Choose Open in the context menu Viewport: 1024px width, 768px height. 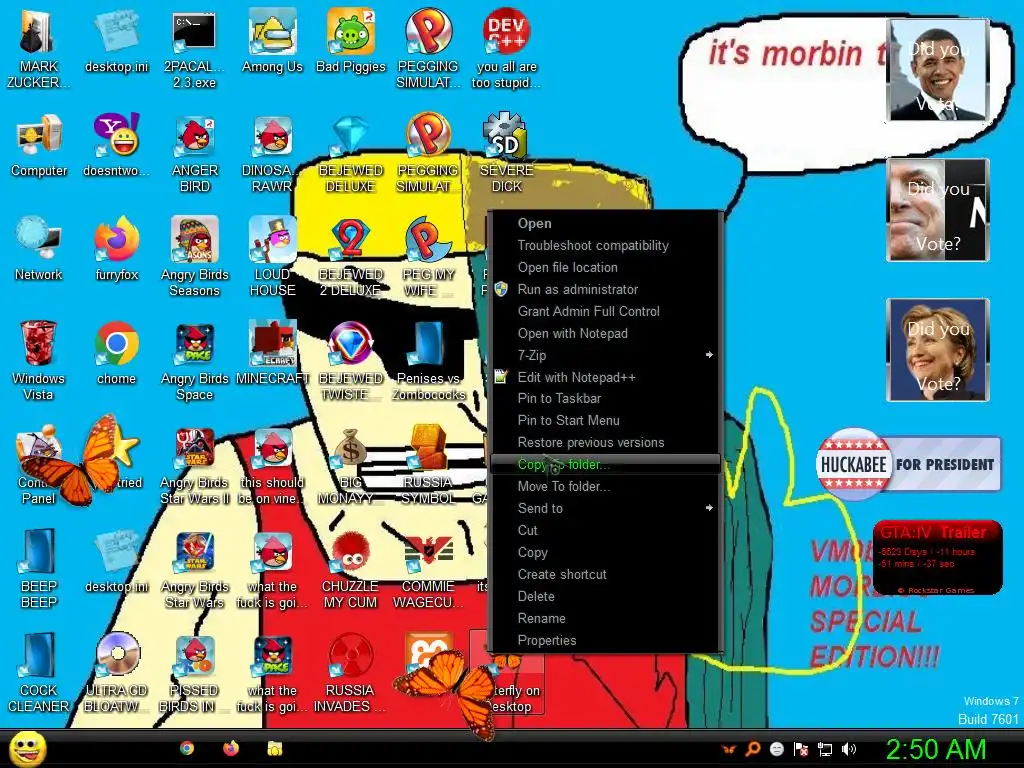coord(605,223)
